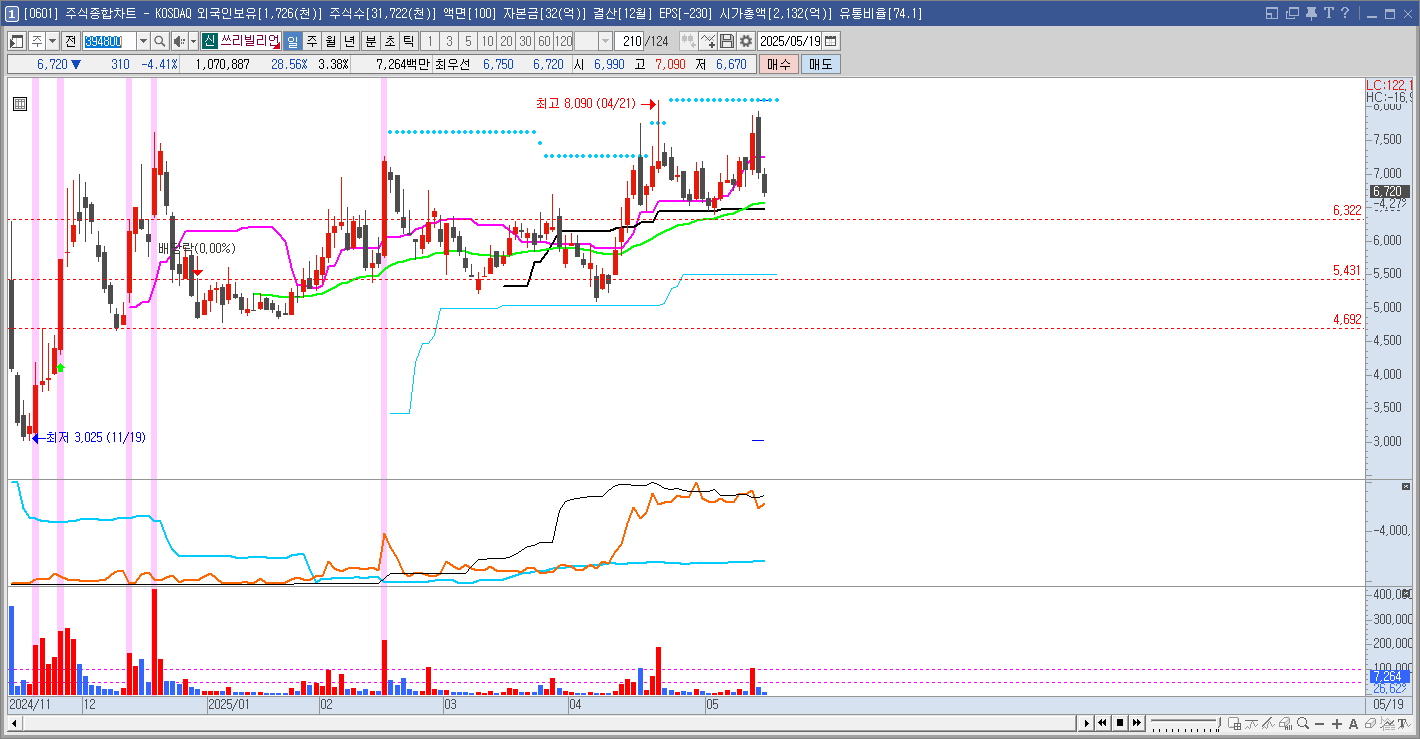This screenshot has height=739, width=1420.
Task: Click the 최고 8,090 (04/21) marker label
Action: [x=587, y=102]
